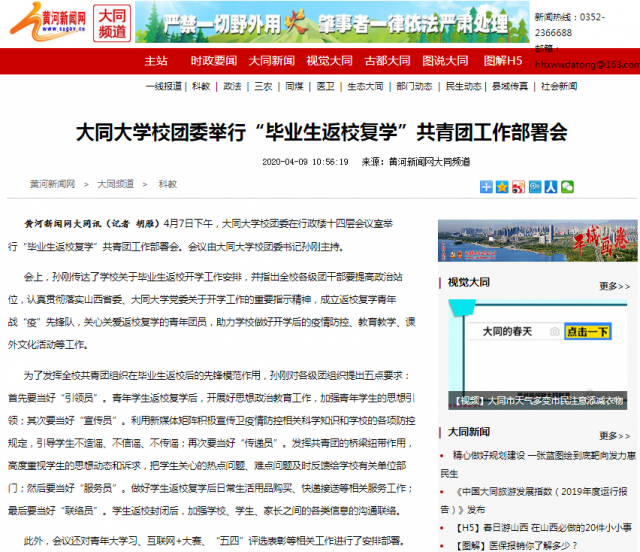Click the 视觉大同 sidebar heading

tap(469, 282)
